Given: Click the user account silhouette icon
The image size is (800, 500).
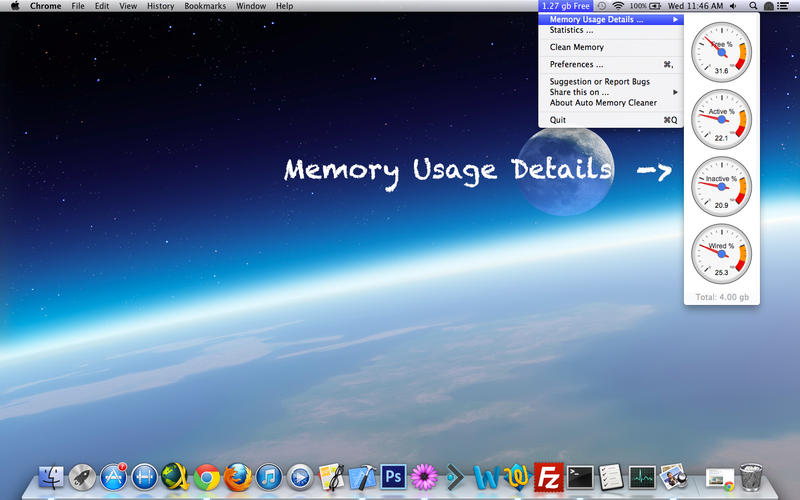Looking at the screenshot, I should [x=768, y=6].
